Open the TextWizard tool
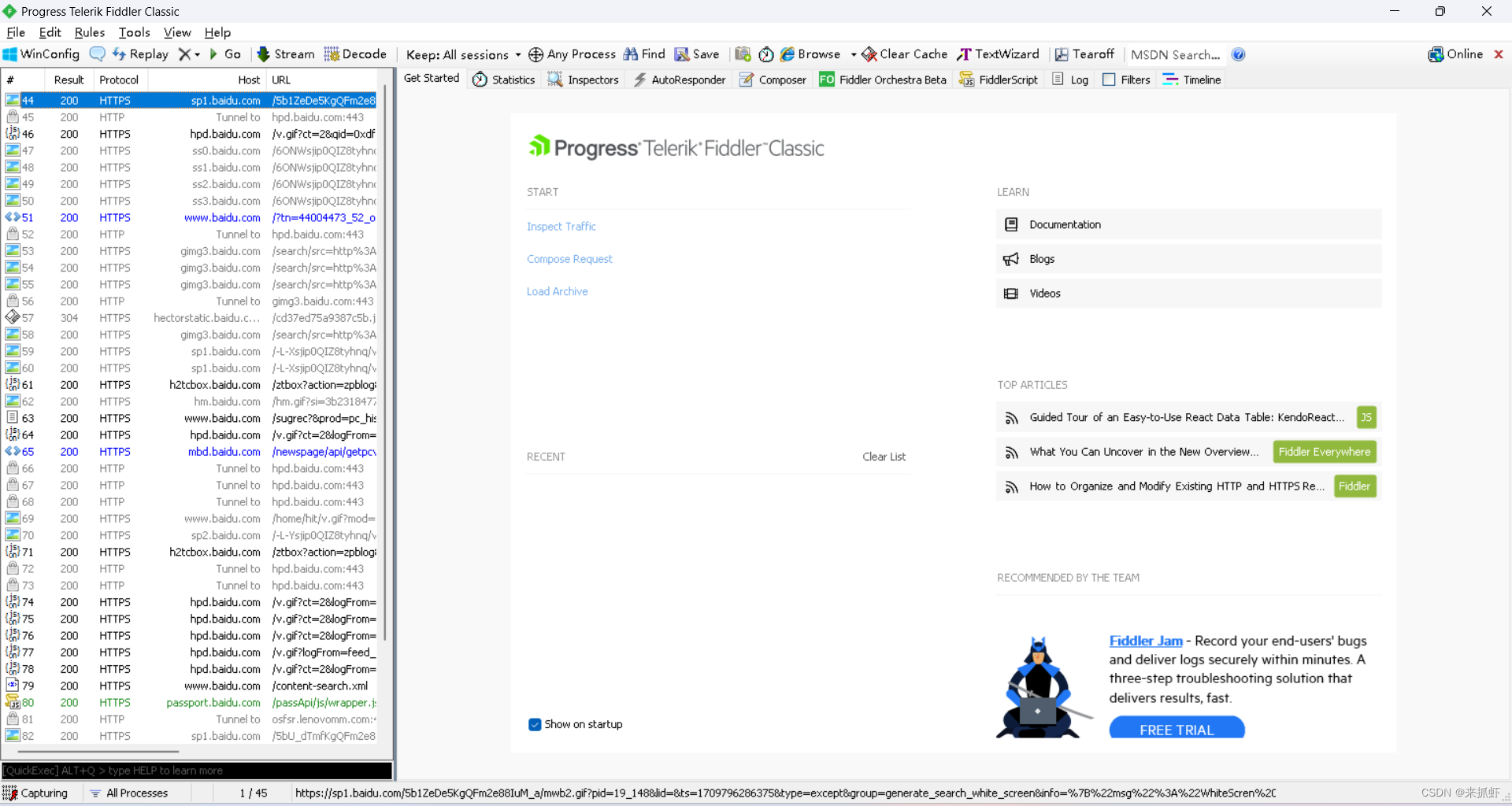1512x806 pixels. (999, 54)
